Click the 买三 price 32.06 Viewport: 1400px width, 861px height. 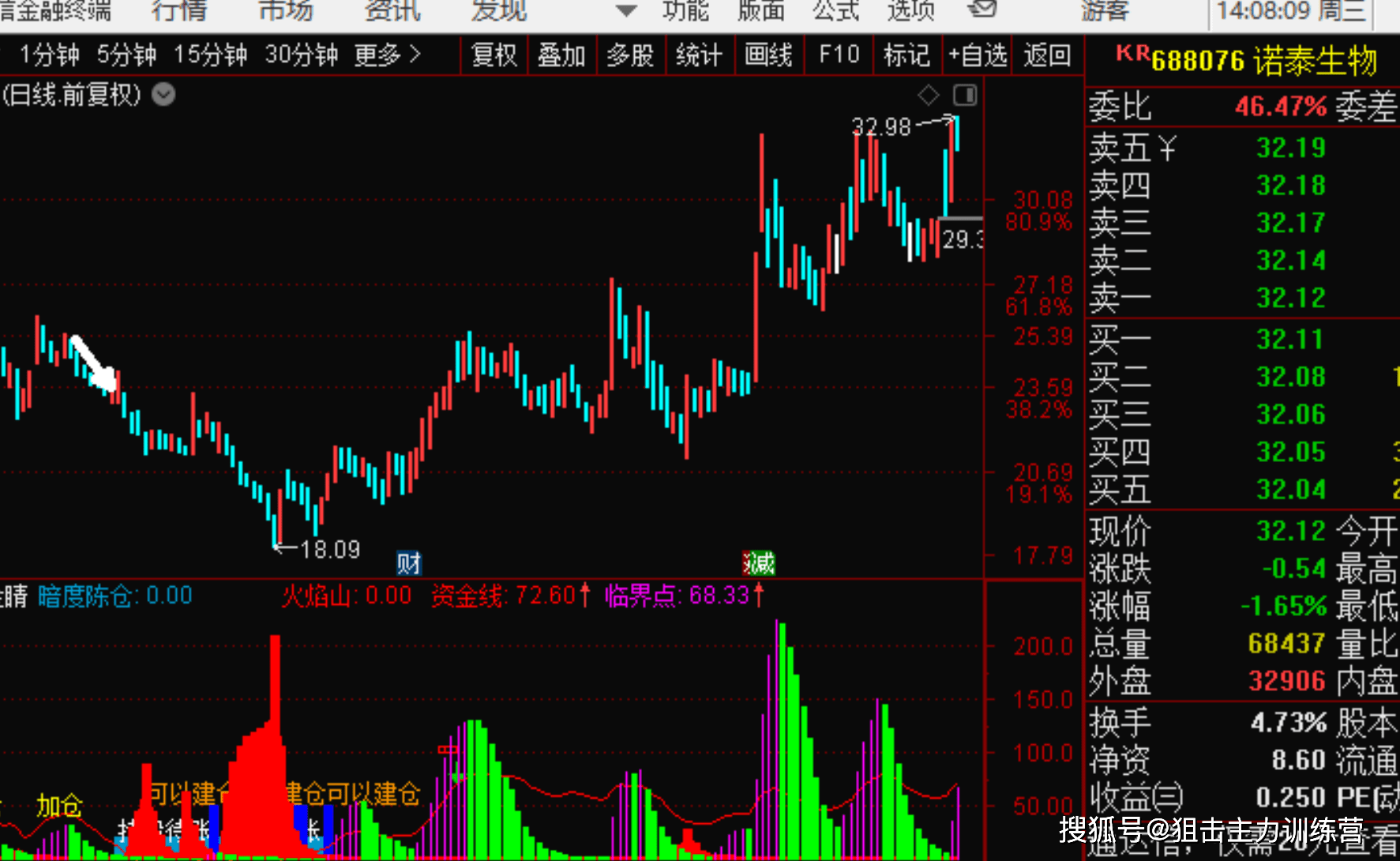pos(1291,415)
